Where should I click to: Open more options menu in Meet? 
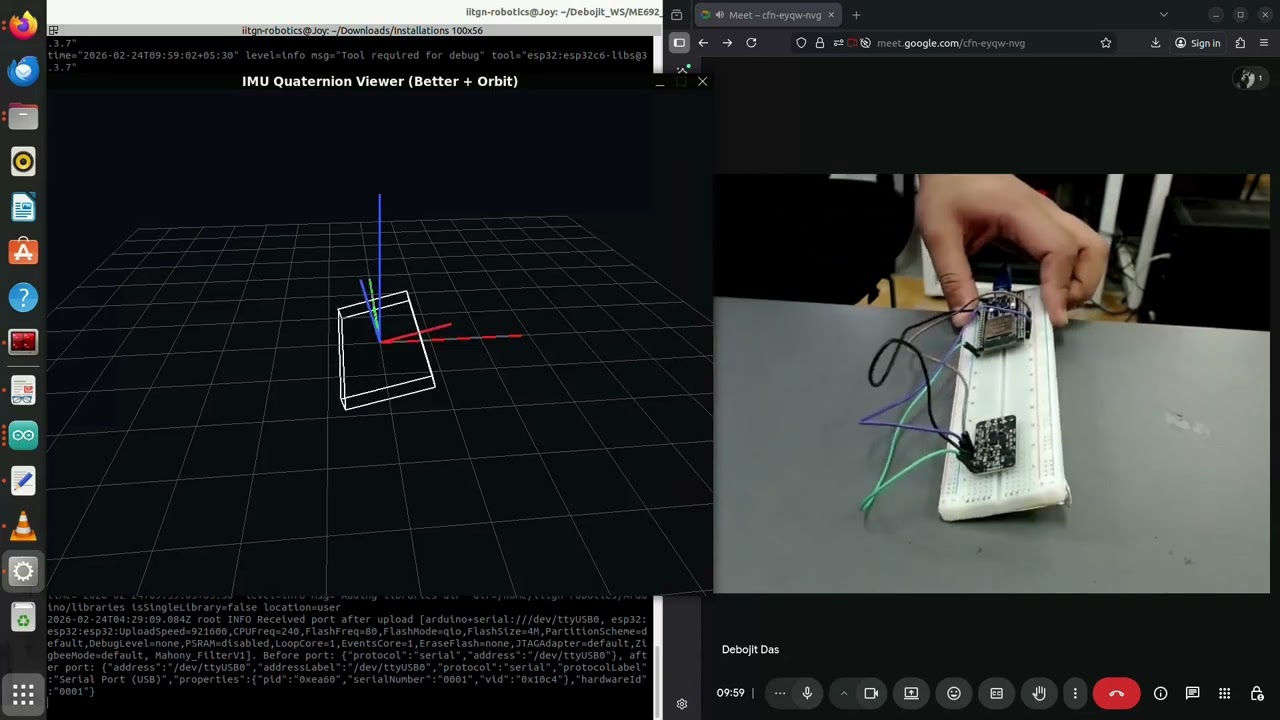1075,693
